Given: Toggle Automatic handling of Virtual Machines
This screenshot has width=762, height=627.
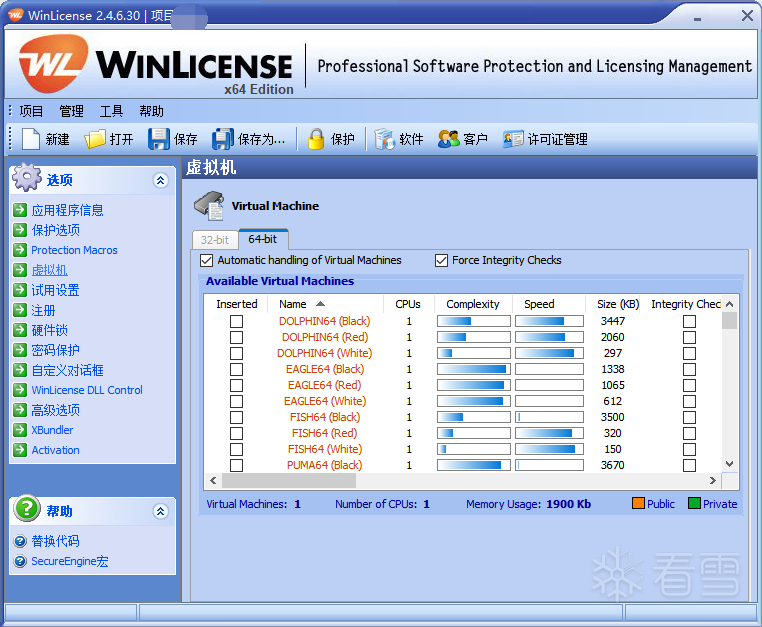Looking at the screenshot, I should pos(207,261).
